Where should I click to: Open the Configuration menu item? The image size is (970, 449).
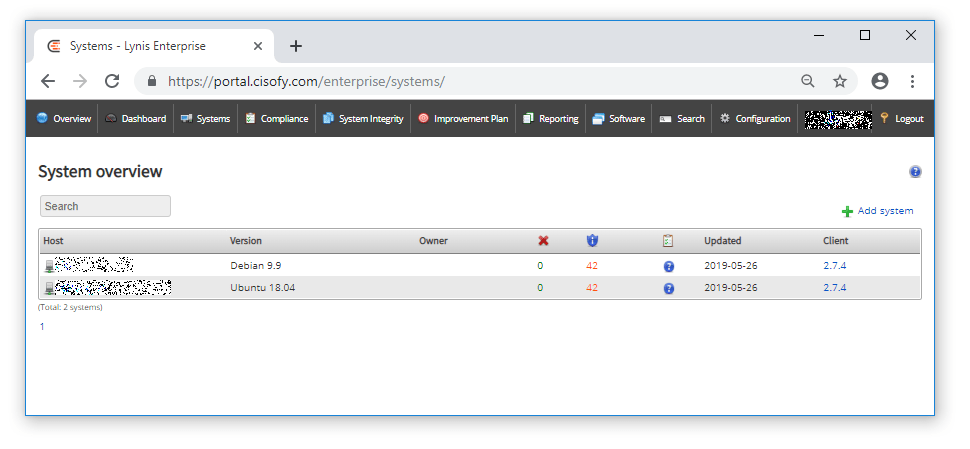pos(755,119)
